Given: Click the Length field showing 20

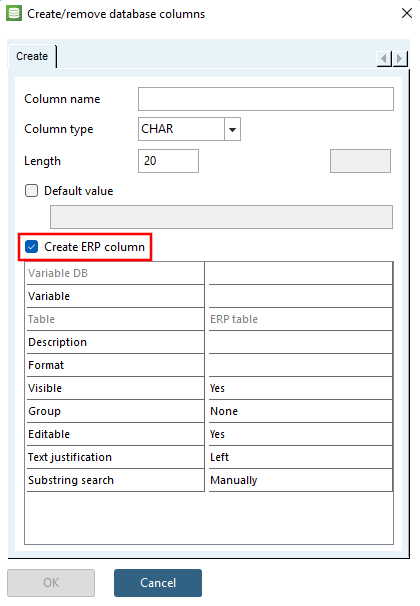Looking at the screenshot, I should point(168,161).
